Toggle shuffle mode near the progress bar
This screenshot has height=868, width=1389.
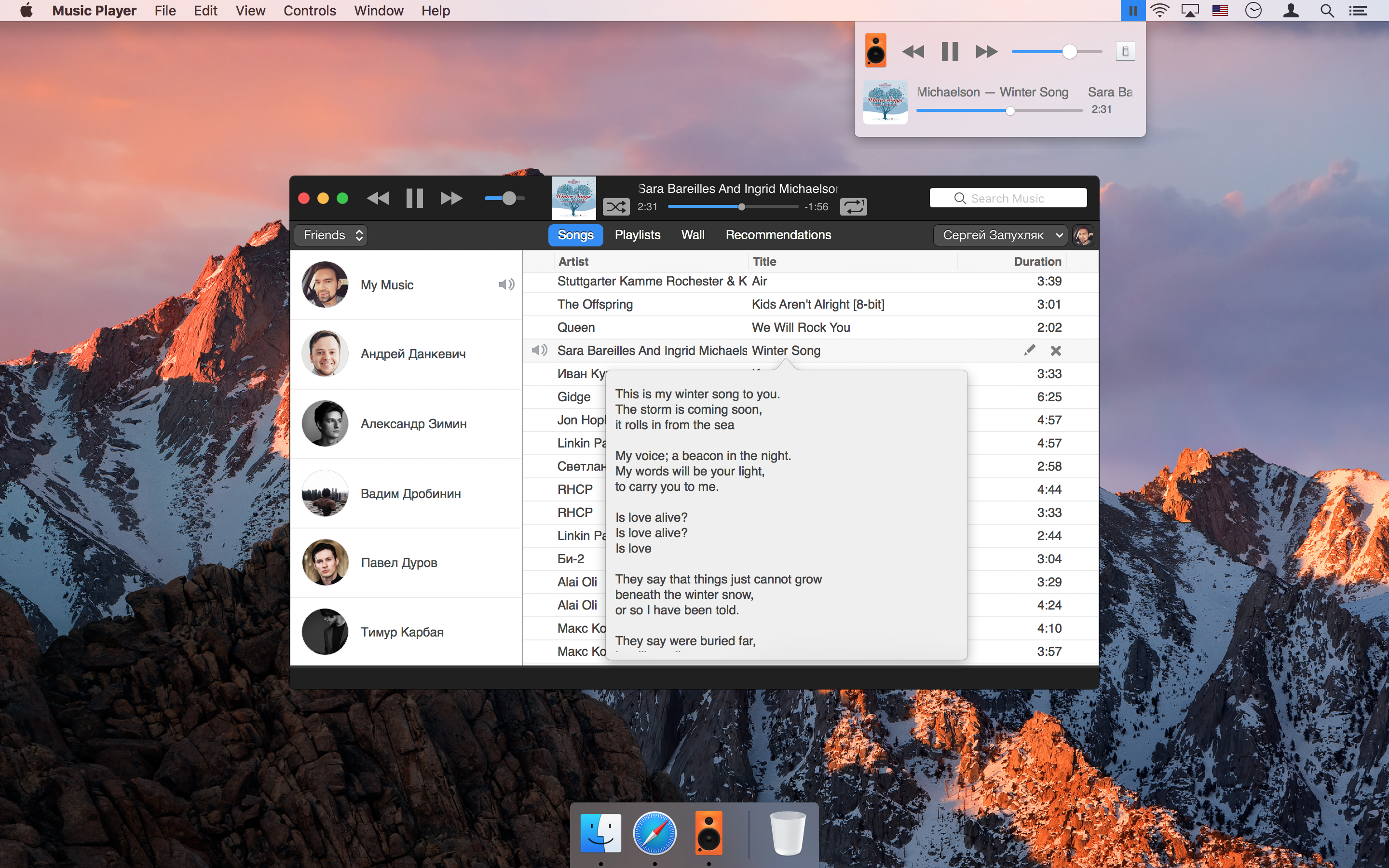coord(617,206)
